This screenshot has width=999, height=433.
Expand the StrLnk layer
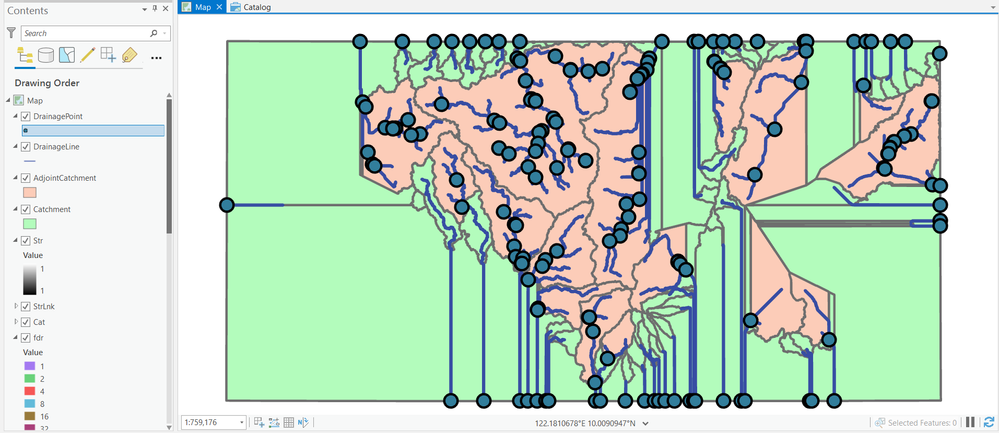click(x=16, y=306)
